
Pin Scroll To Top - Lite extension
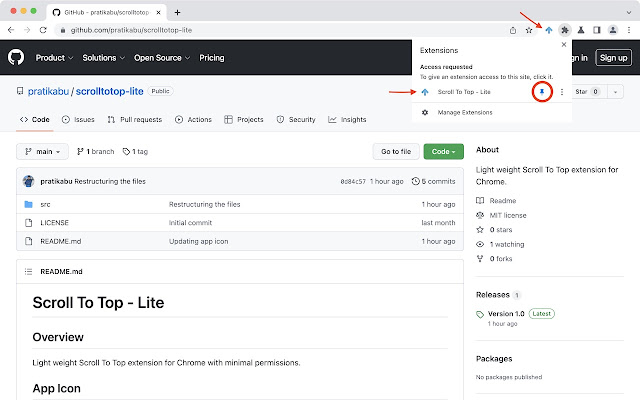coord(542,92)
